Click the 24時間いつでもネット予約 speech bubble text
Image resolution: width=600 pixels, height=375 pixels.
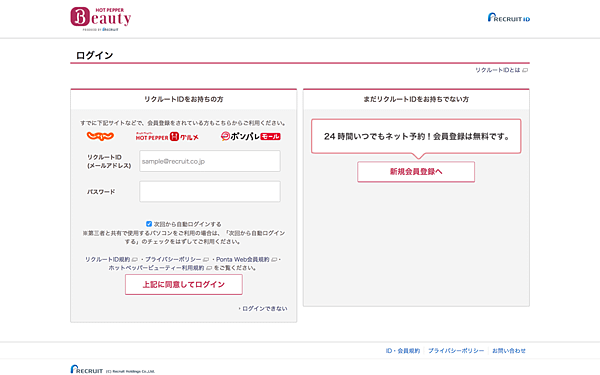point(416,136)
